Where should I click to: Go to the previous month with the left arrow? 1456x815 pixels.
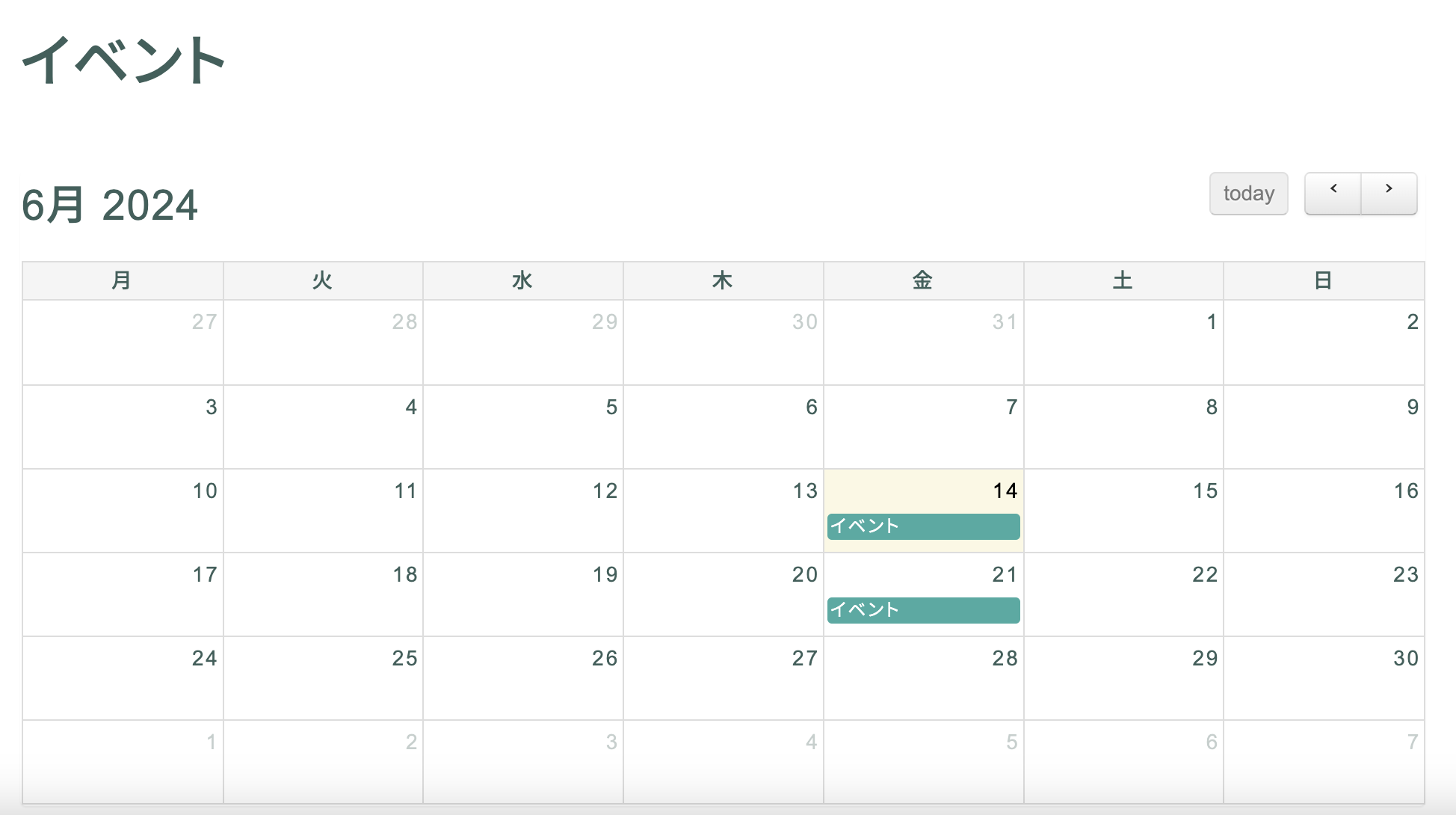click(x=1333, y=194)
